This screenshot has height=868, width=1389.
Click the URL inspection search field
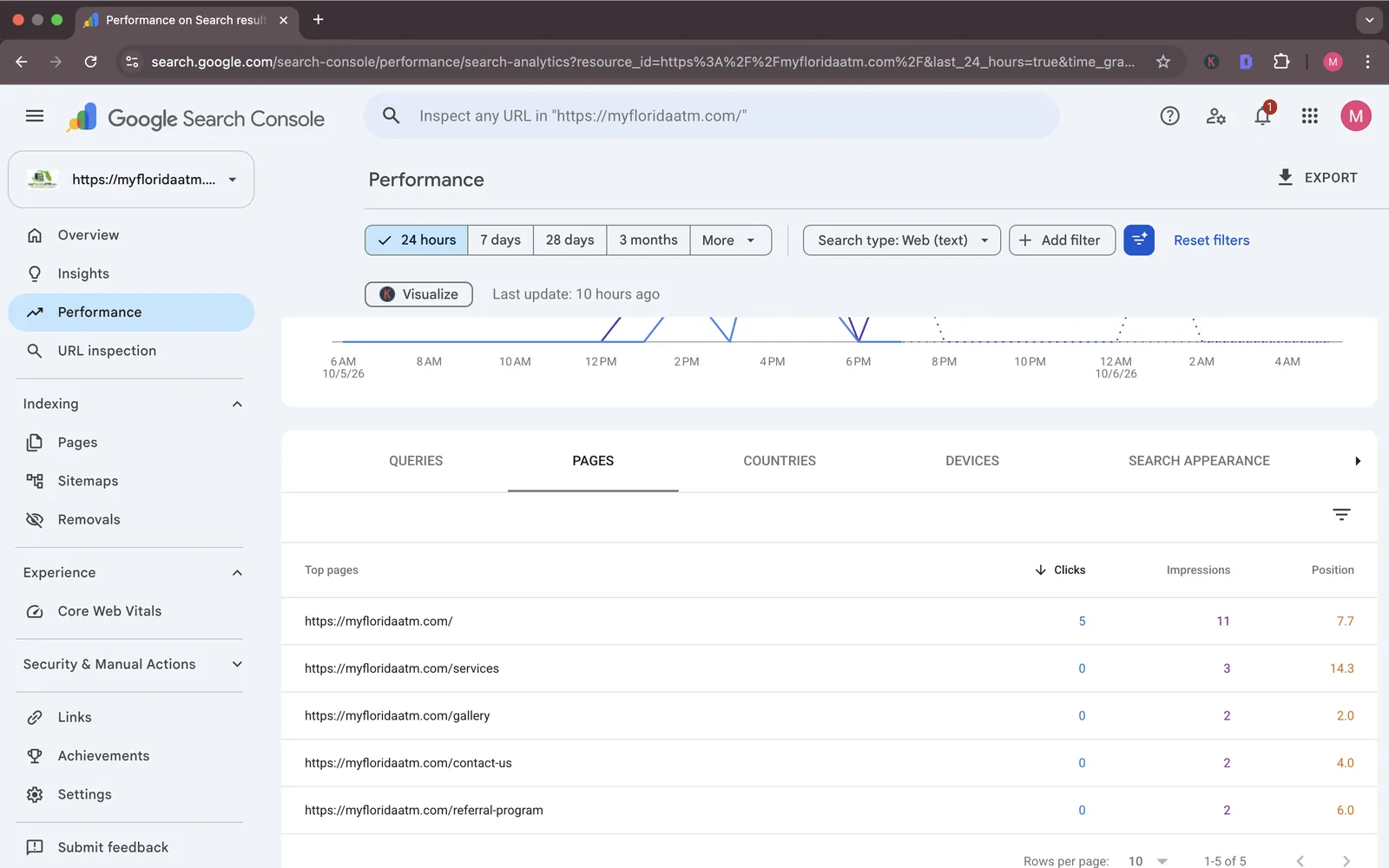[712, 115]
